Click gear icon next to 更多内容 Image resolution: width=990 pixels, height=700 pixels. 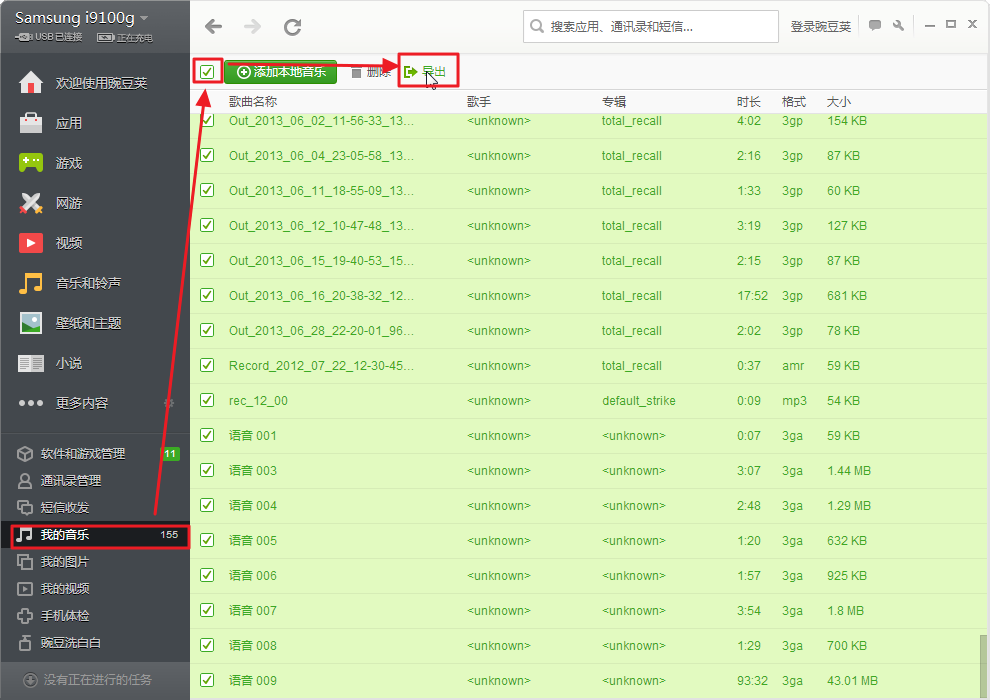[x=169, y=403]
